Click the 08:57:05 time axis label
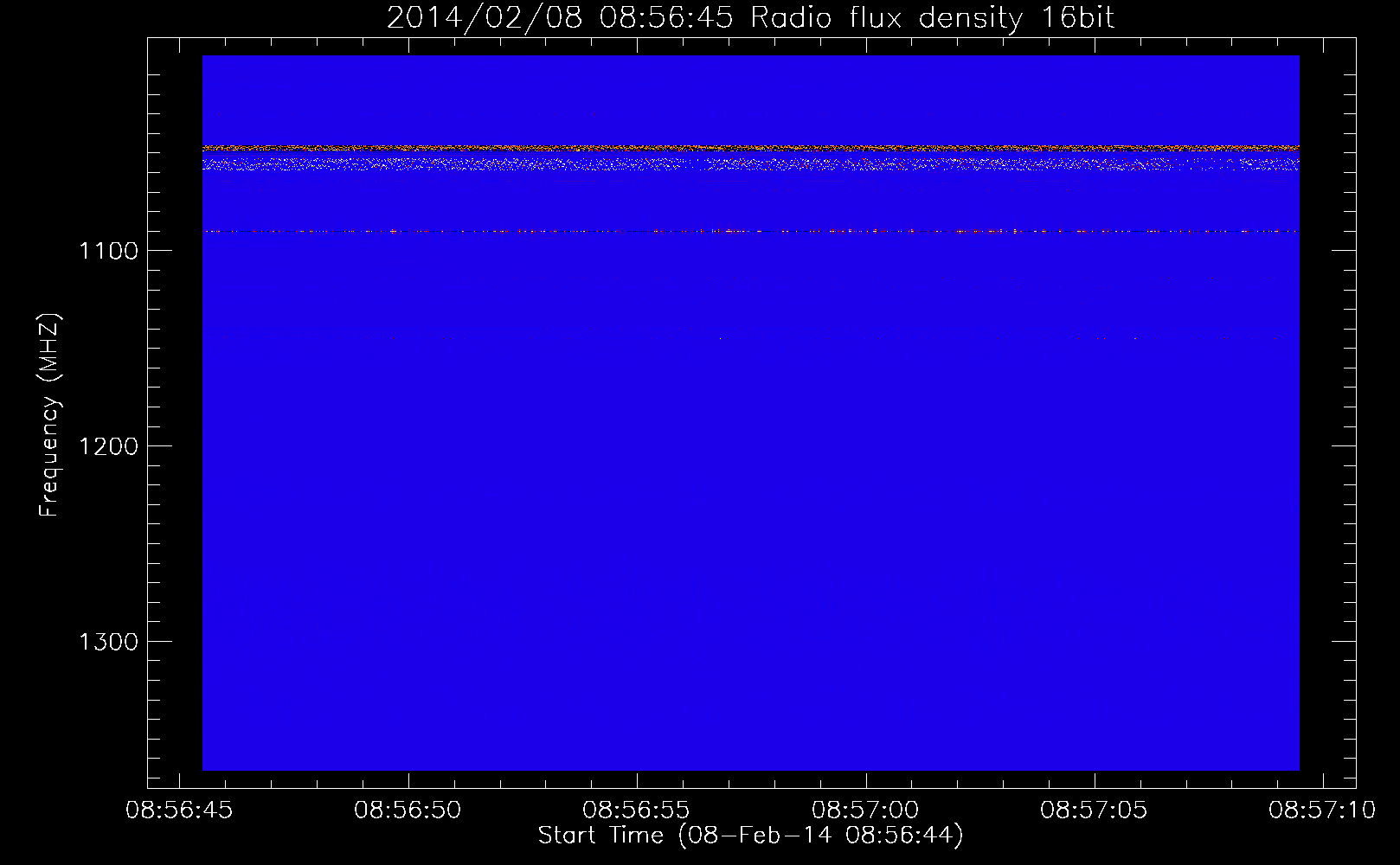Screen dimensions: 1400x865 click(1094, 811)
